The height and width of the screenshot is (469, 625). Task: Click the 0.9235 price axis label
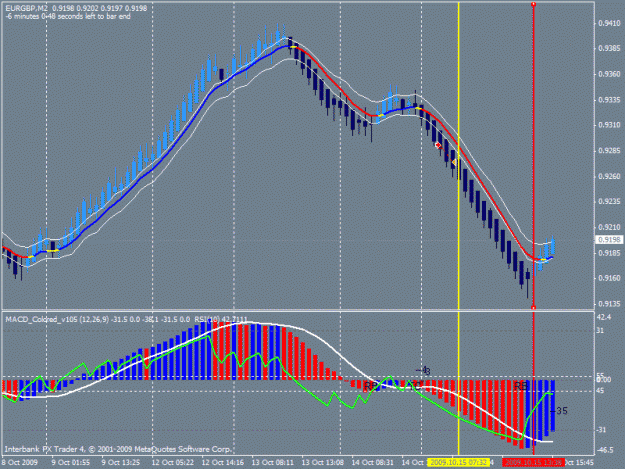pos(609,202)
